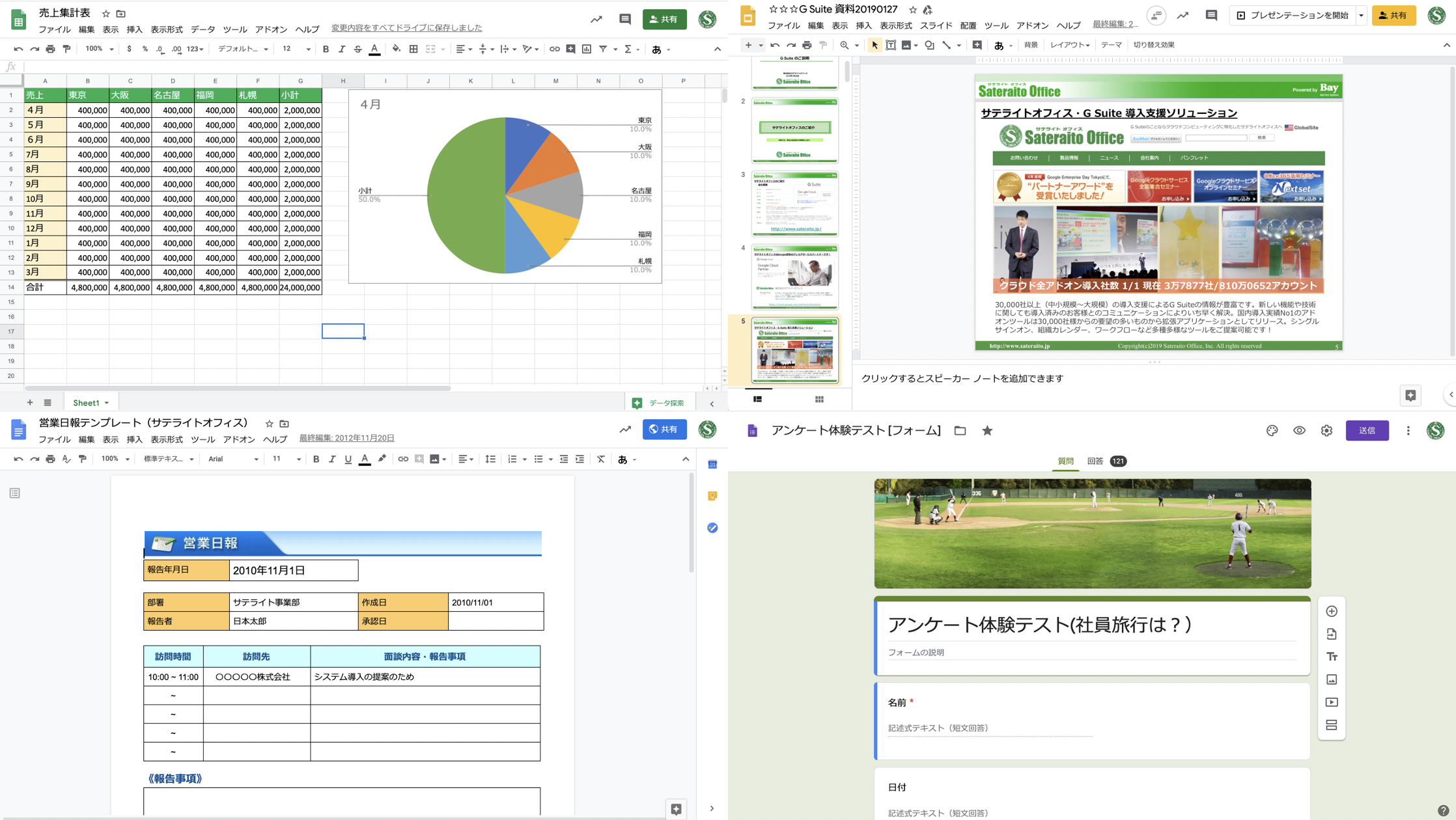Screen dimensions: 1456x820
Task: Click the merge cells icon in Sheets toolbar
Action: [430, 49]
